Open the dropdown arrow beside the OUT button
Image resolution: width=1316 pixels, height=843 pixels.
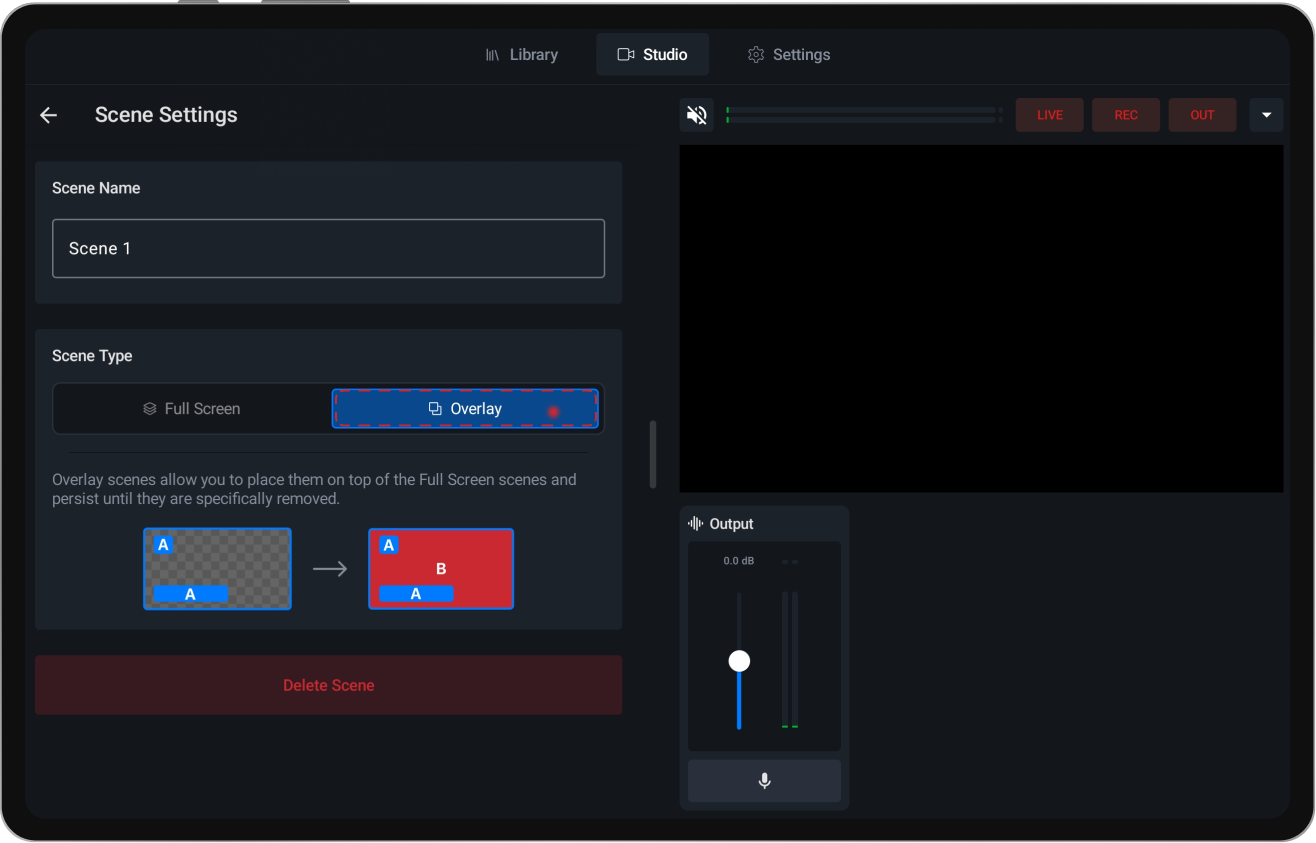click(x=1266, y=114)
